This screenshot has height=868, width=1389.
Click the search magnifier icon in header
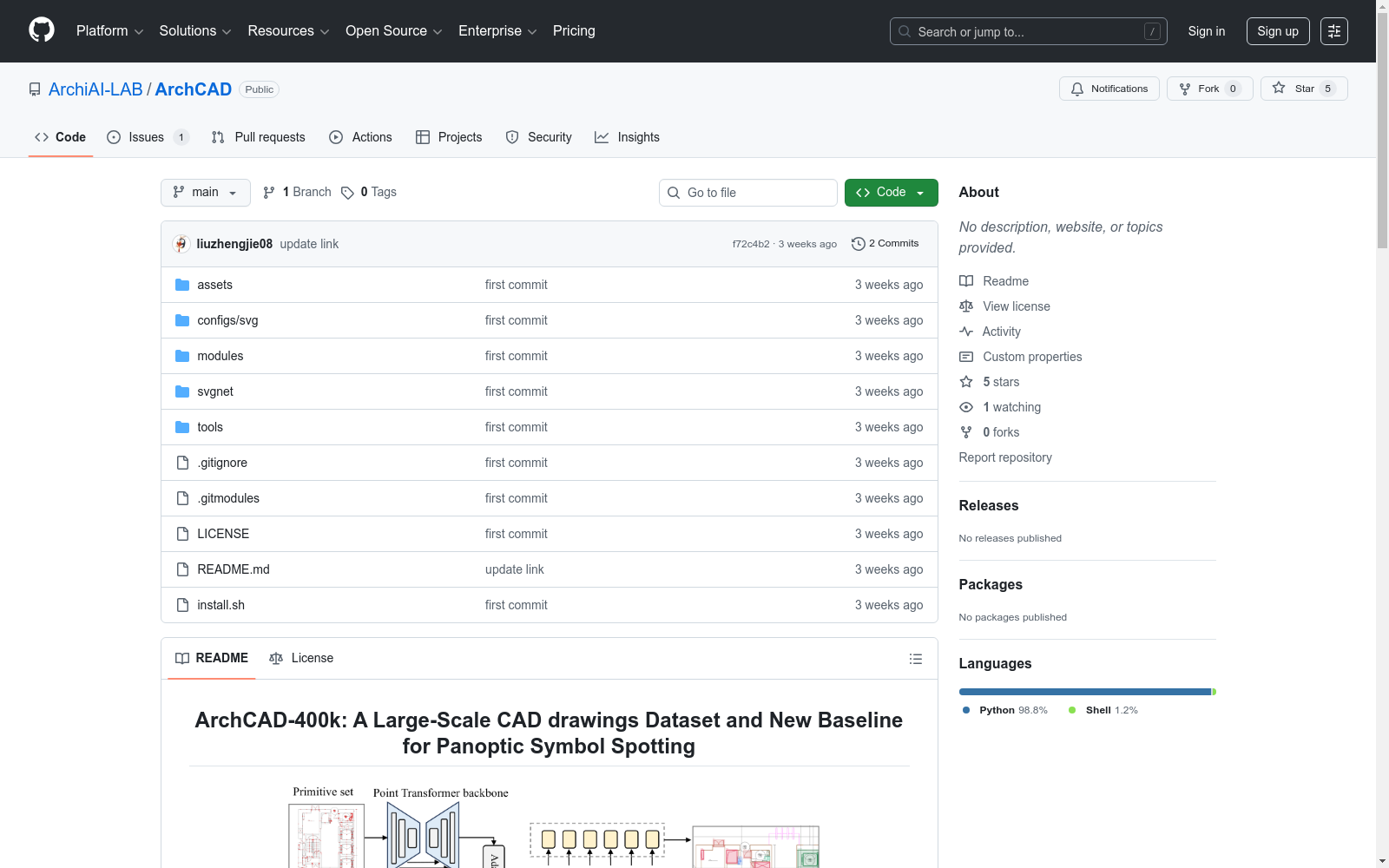(905, 31)
